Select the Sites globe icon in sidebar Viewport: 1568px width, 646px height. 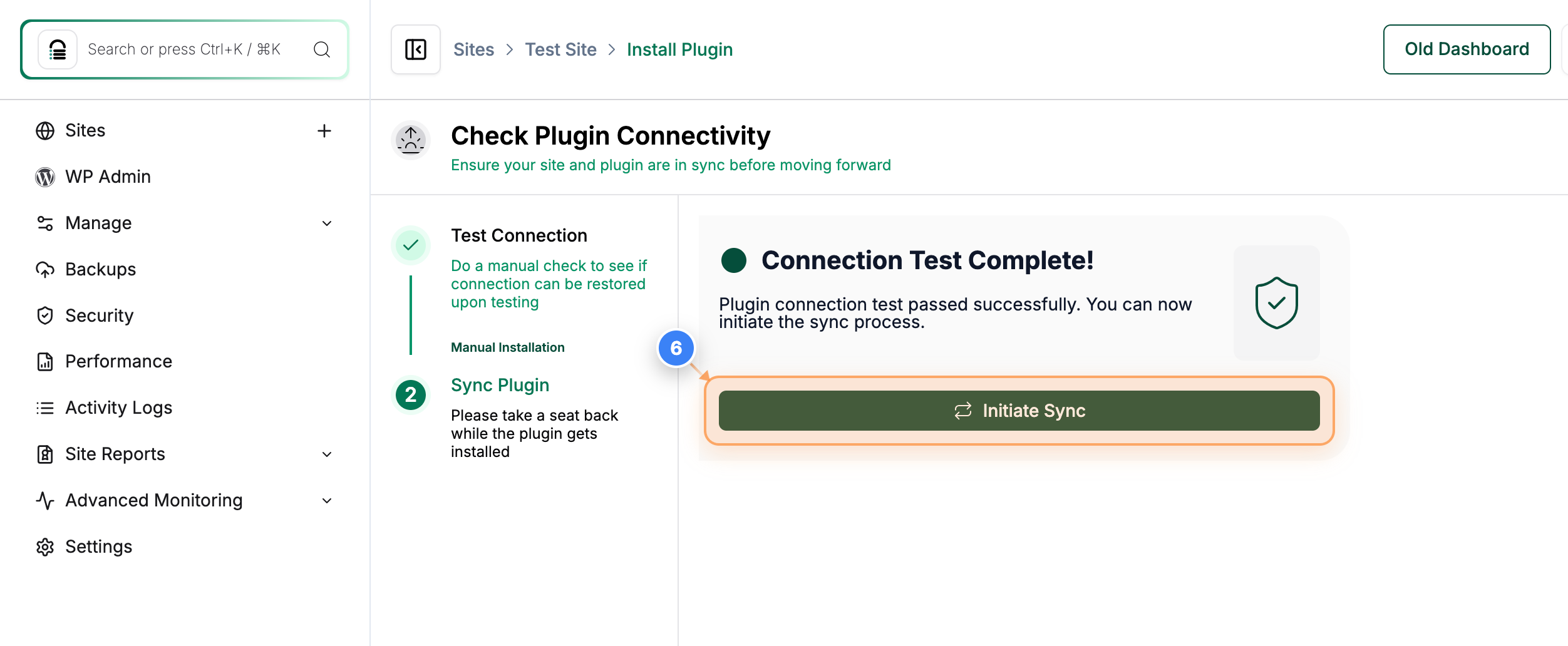pos(44,130)
